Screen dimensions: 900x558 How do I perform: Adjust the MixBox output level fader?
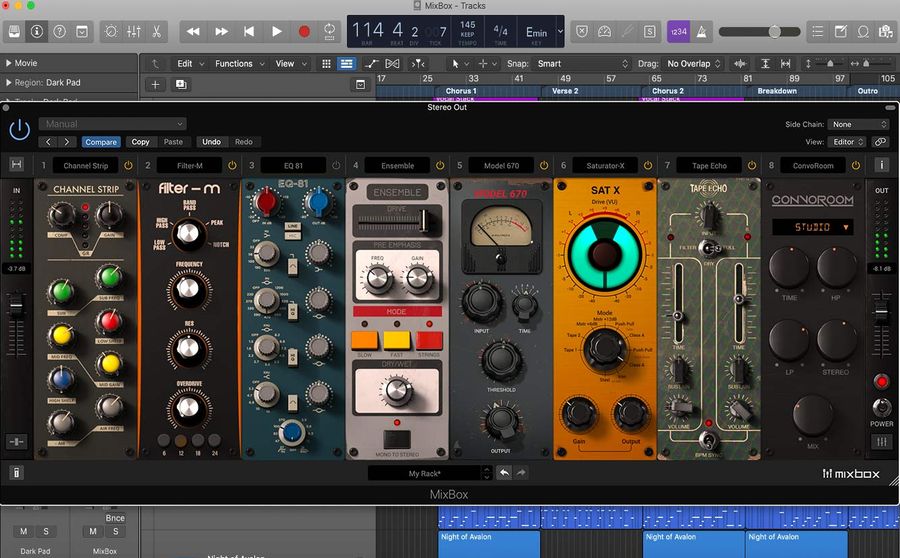(x=881, y=312)
